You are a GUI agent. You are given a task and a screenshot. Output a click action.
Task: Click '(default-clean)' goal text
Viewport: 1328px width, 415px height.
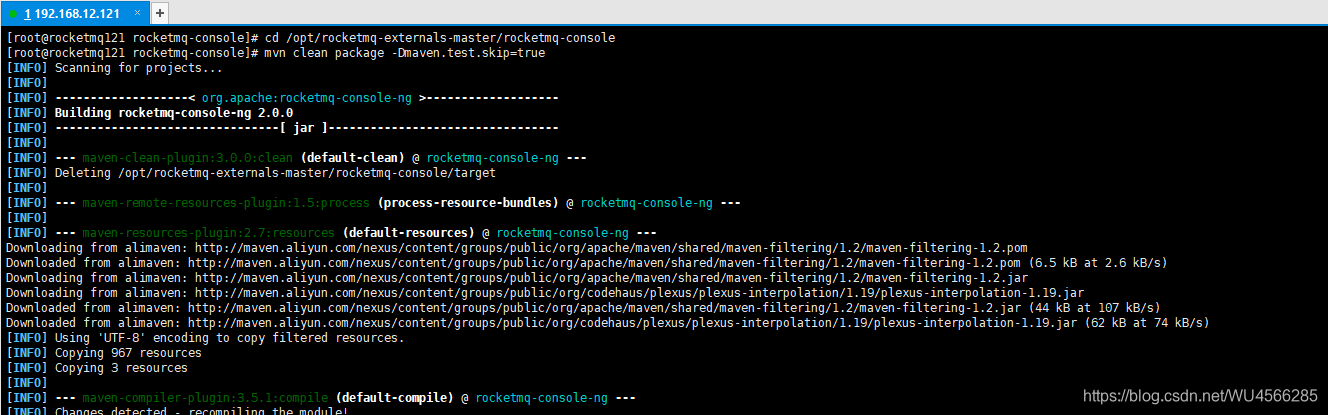coord(352,158)
